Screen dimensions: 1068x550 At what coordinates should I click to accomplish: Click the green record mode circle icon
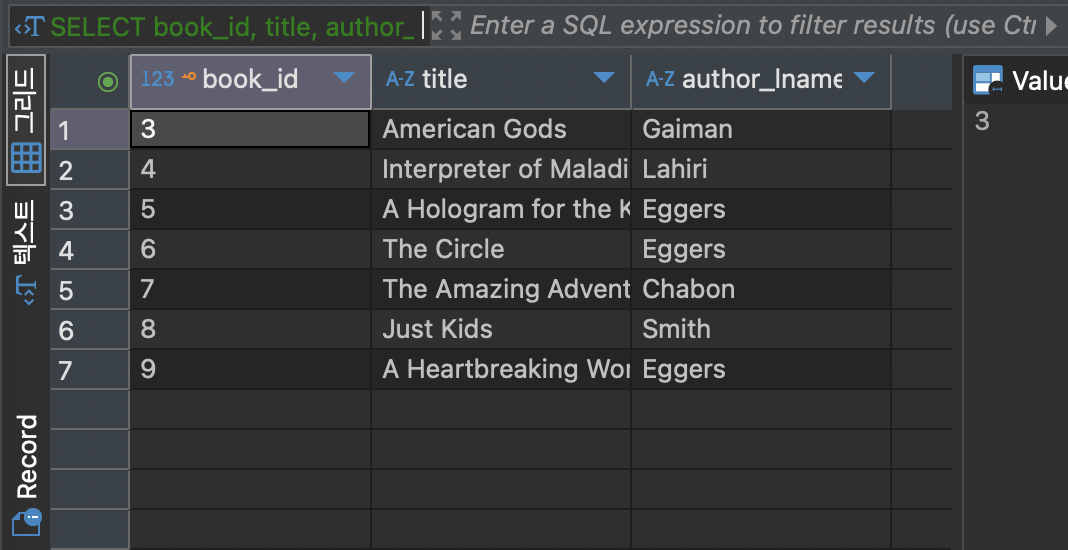tap(108, 82)
